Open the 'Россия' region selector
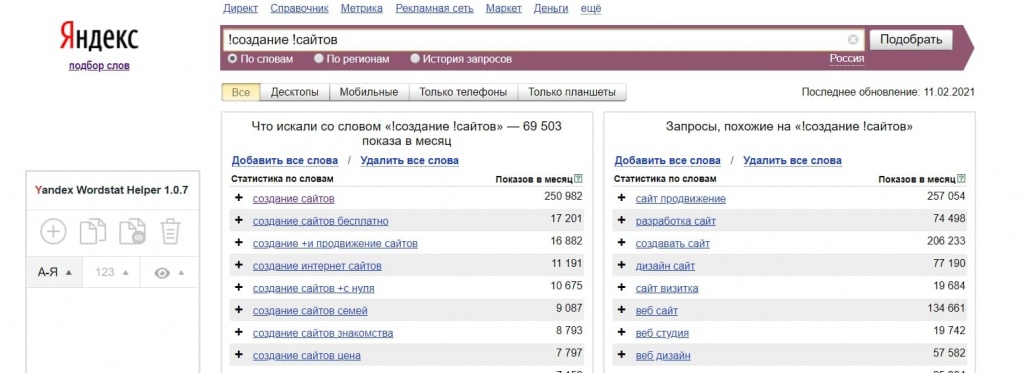 pyautogui.click(x=847, y=59)
